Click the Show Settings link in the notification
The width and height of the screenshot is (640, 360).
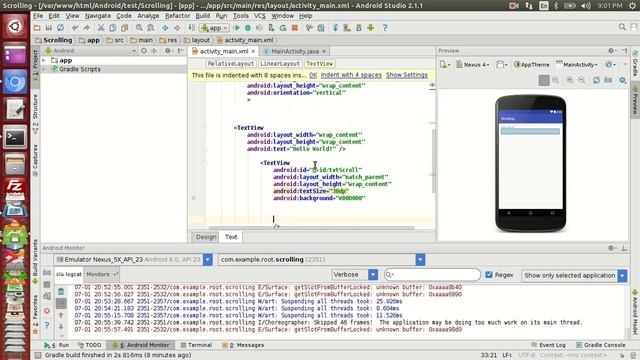tap(407, 75)
